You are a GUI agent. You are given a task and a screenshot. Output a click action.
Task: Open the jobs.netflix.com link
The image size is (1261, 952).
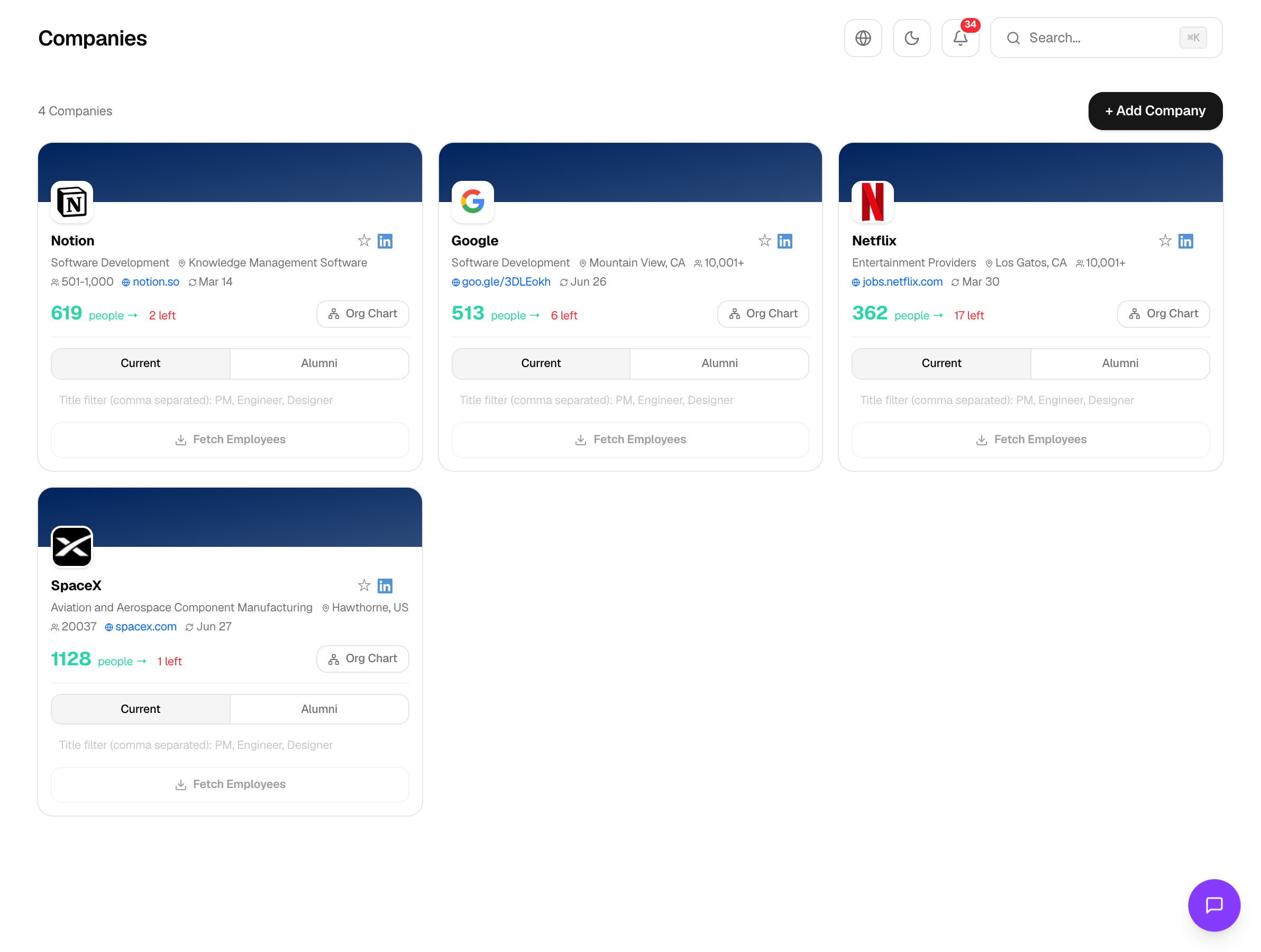tap(897, 281)
